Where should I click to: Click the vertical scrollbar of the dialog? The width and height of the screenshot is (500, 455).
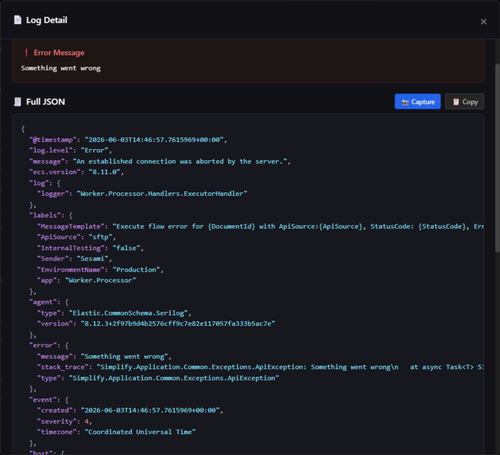coord(497,157)
